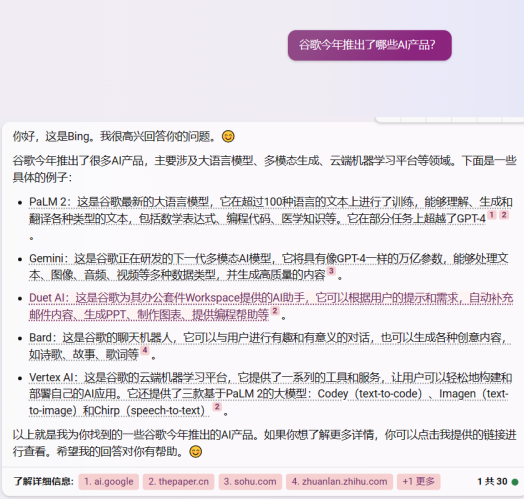Viewport: 524px width, 499px height.
Task: Click the user question bubble about Google AI products
Action: point(370,45)
